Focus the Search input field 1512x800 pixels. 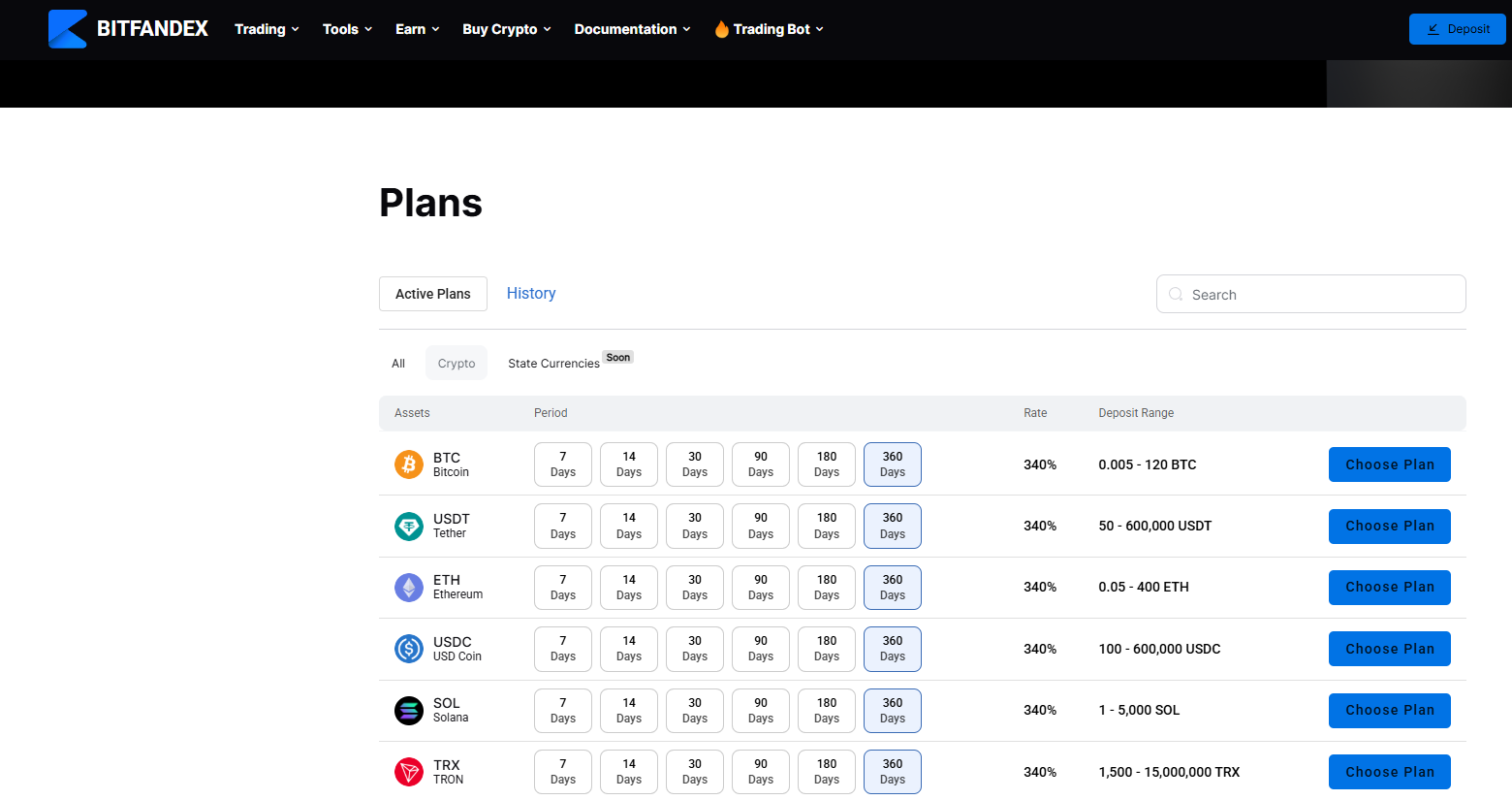click(1310, 294)
